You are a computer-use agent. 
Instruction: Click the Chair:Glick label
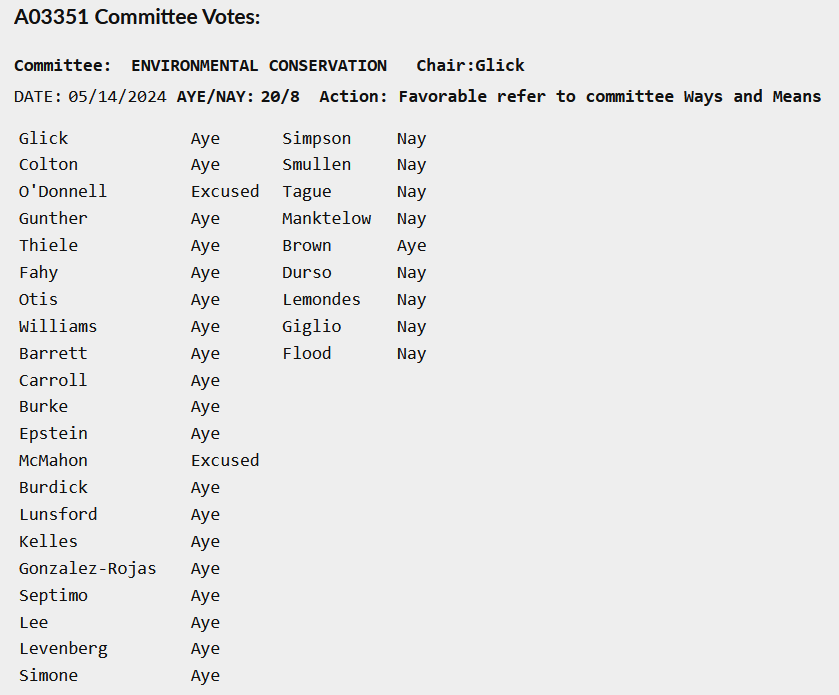470,66
